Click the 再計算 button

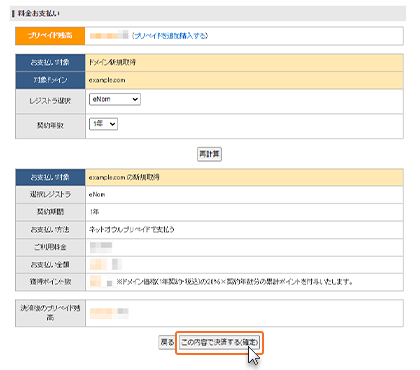pos(209,154)
